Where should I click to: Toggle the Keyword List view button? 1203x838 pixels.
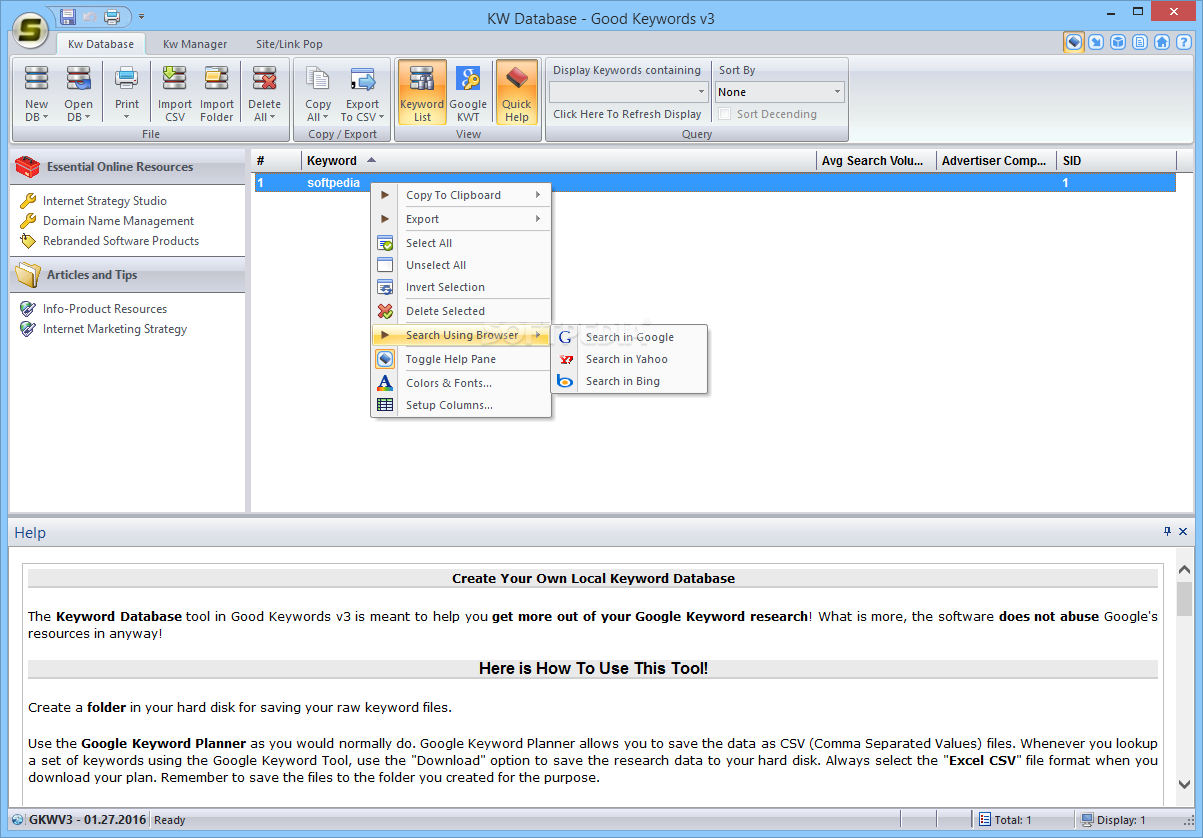click(422, 93)
